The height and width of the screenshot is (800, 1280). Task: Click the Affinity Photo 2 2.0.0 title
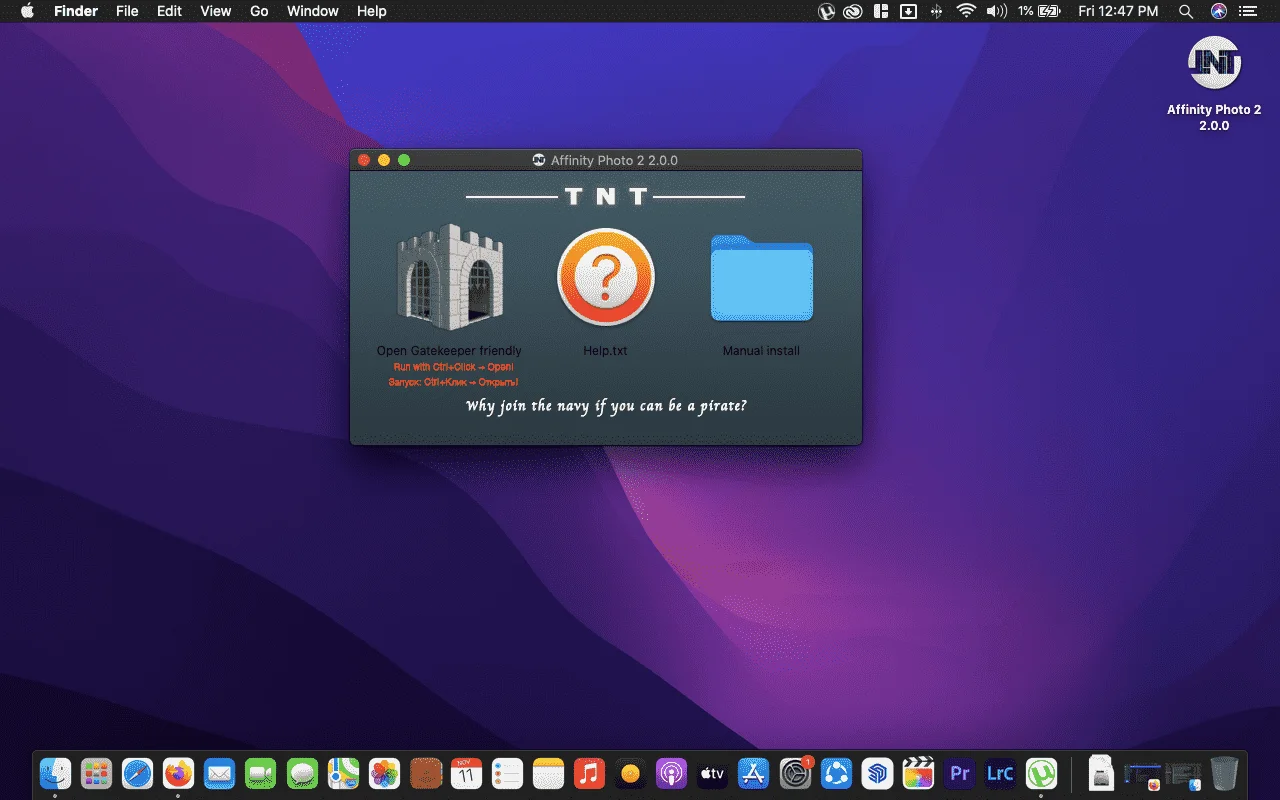tap(614, 160)
